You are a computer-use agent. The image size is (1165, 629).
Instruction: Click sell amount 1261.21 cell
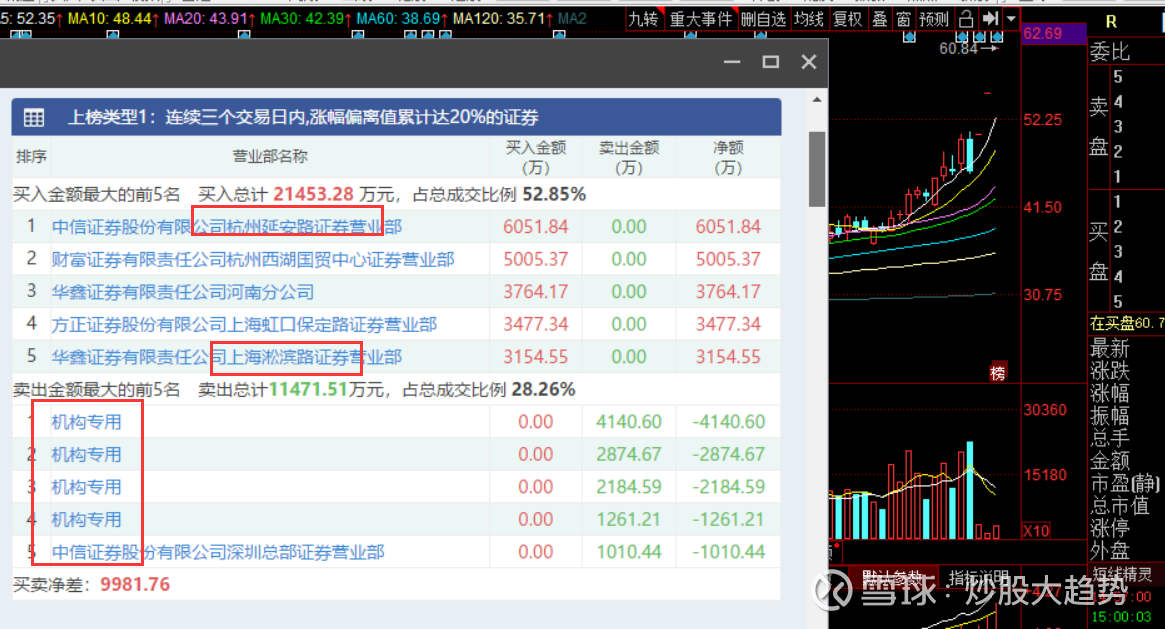(629, 520)
